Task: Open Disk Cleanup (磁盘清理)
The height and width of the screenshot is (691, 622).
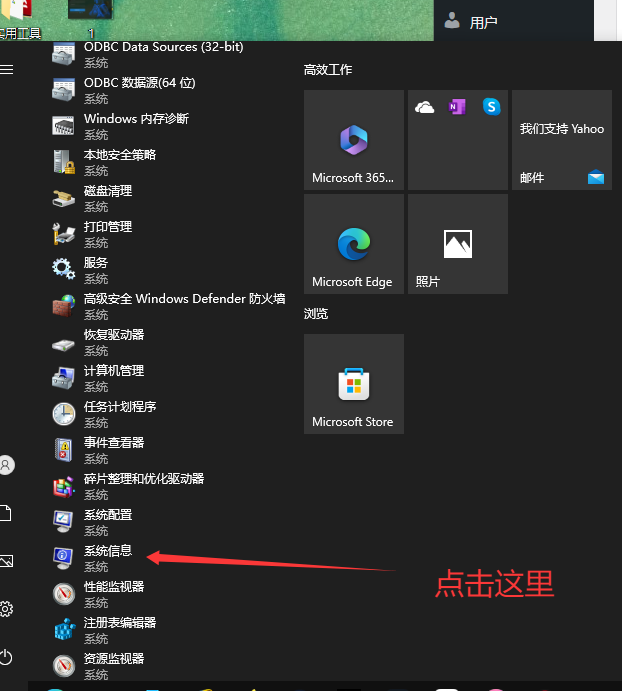Action: click(x=107, y=191)
